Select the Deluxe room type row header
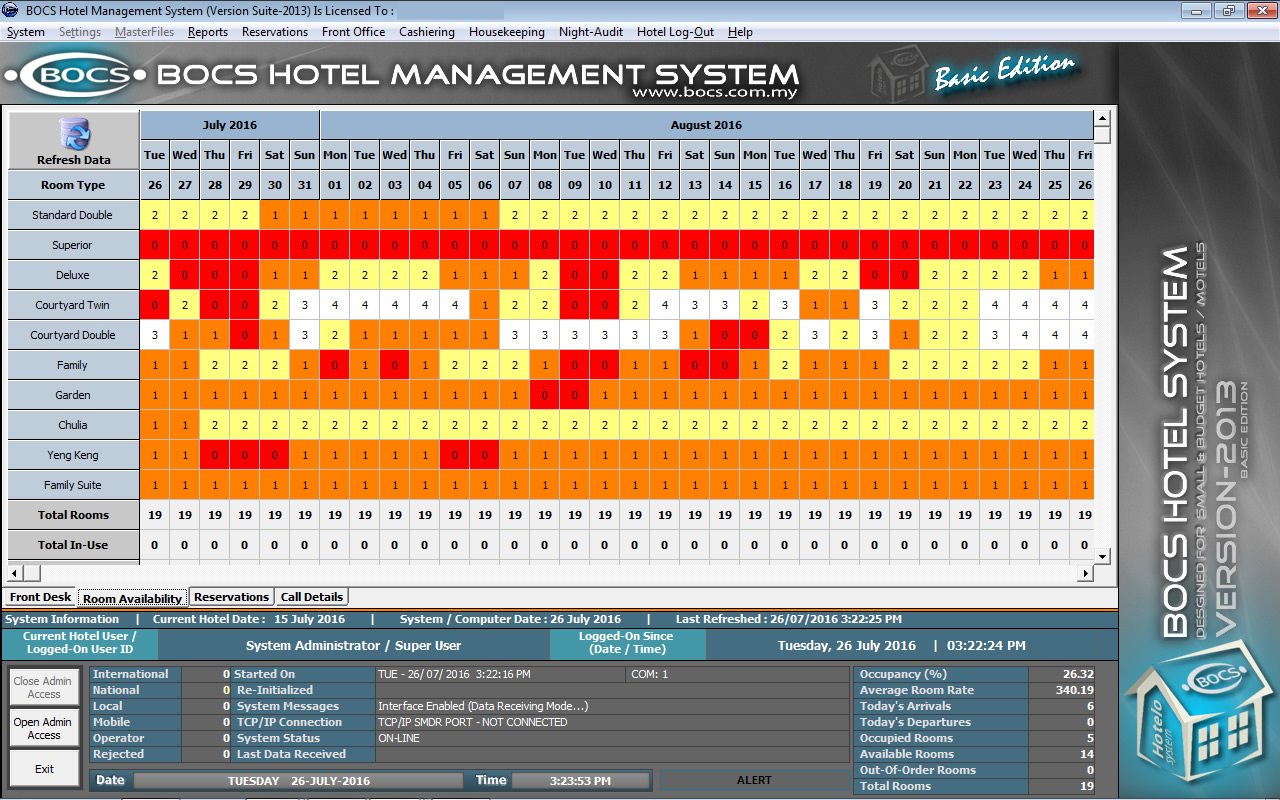1280x800 pixels. pos(72,275)
